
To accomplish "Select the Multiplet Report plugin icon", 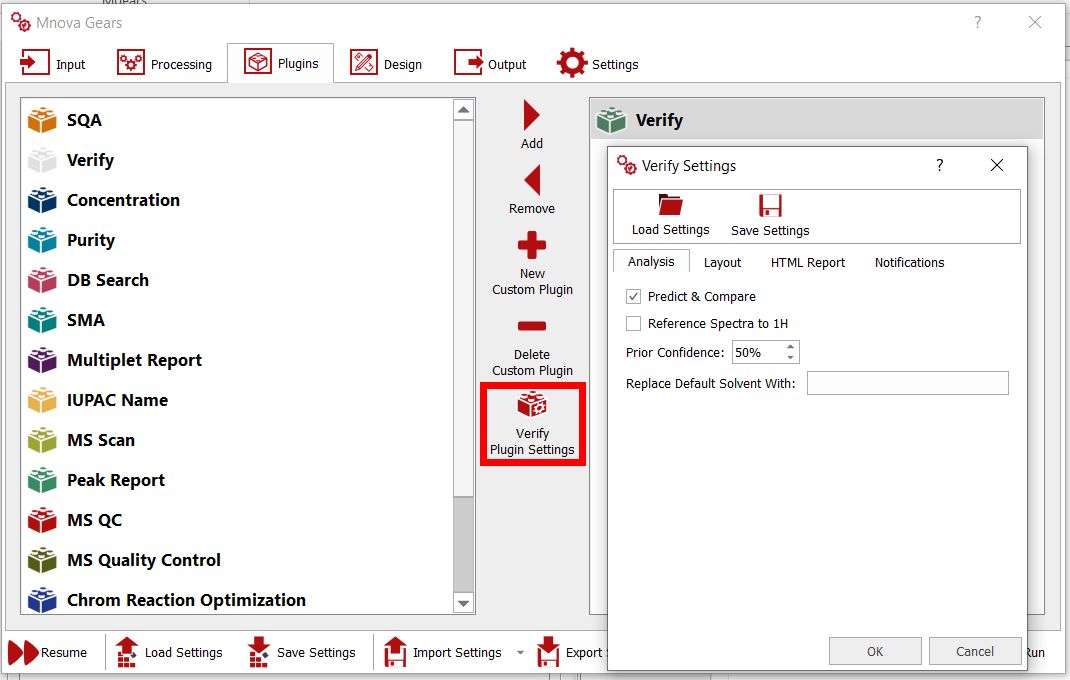I will pos(42,360).
